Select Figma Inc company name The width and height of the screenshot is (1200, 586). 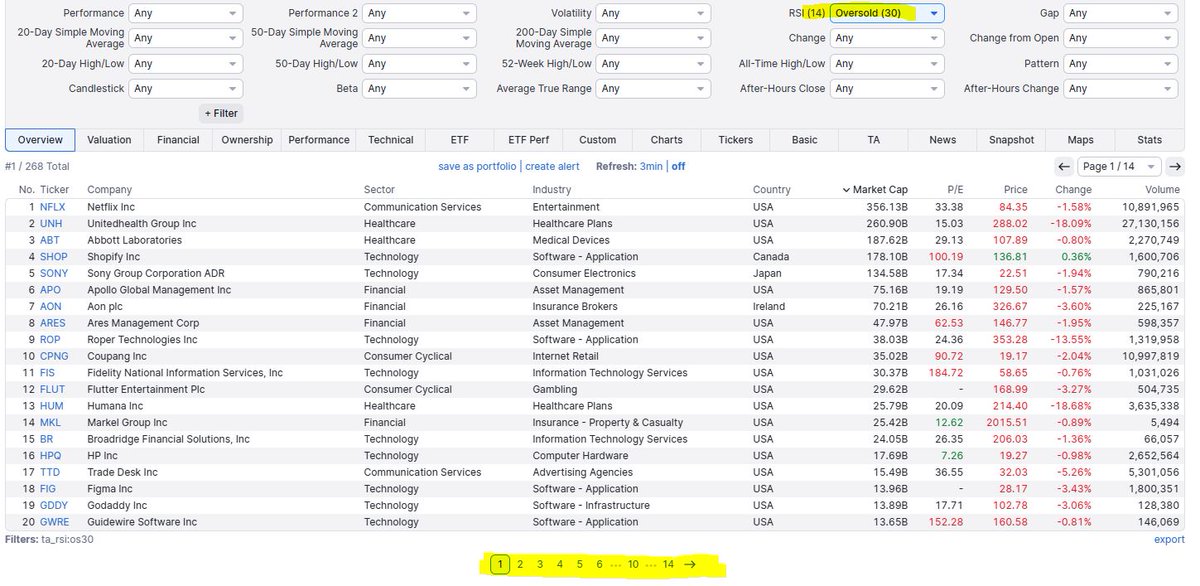pyautogui.click(x=109, y=489)
